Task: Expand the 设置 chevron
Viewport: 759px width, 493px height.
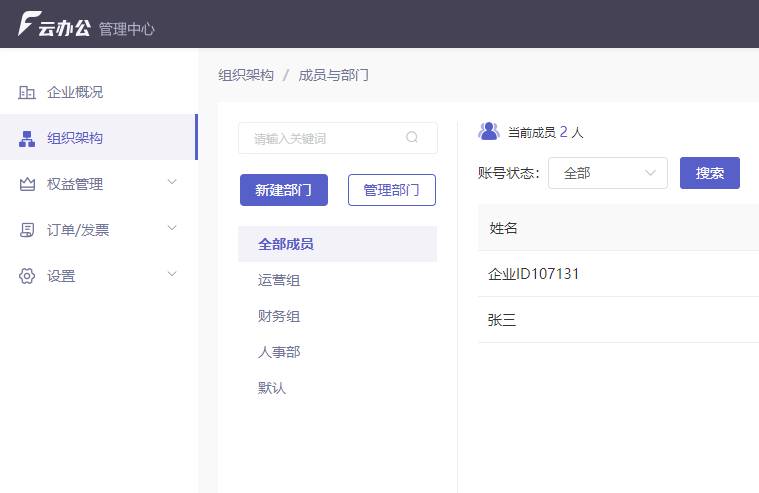Action: pyautogui.click(x=172, y=274)
